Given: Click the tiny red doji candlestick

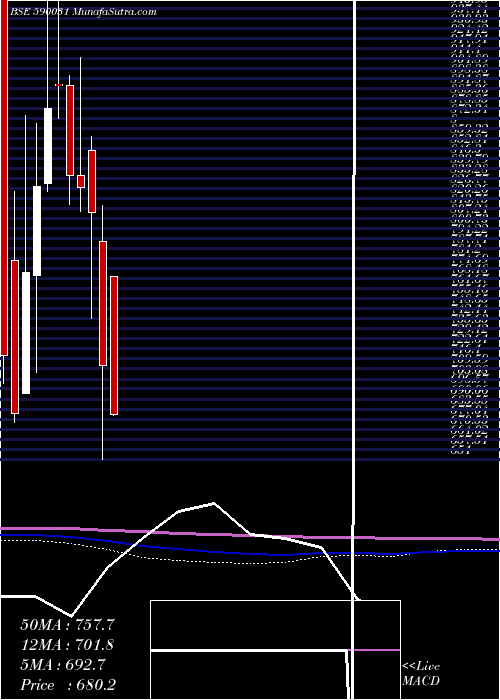Looking at the screenshot, I should point(58,85).
